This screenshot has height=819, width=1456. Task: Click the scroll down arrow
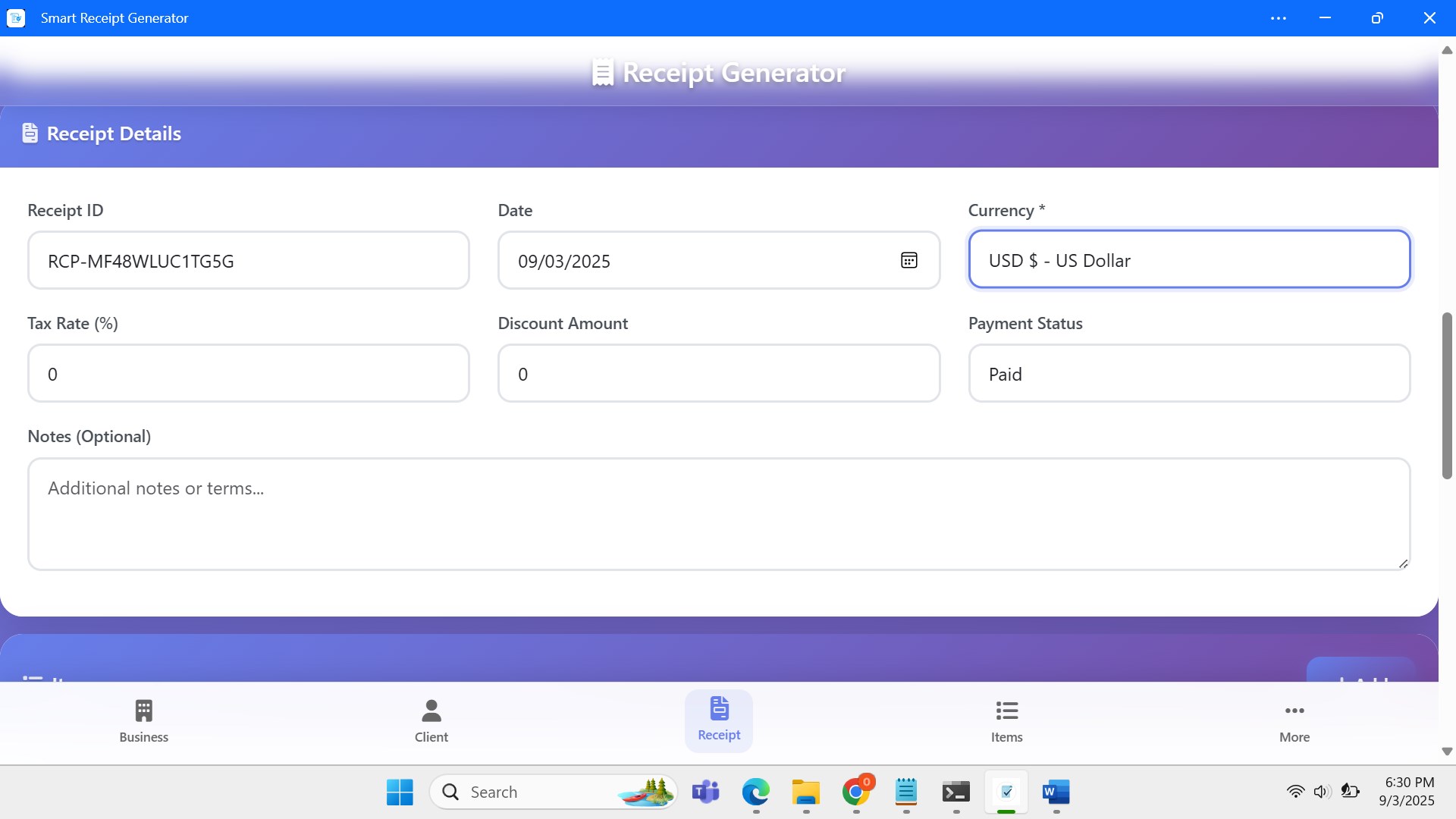click(x=1446, y=752)
